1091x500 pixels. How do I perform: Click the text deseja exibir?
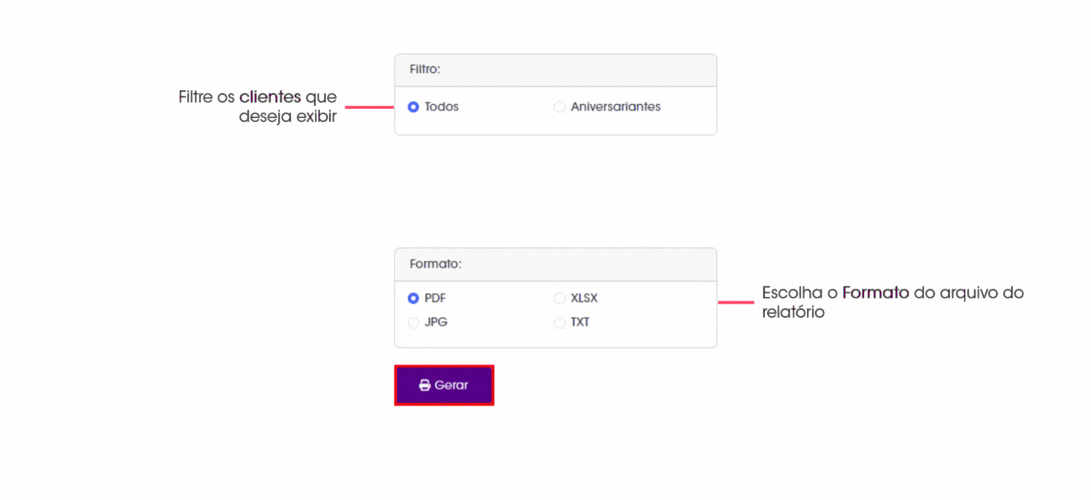coord(288,117)
